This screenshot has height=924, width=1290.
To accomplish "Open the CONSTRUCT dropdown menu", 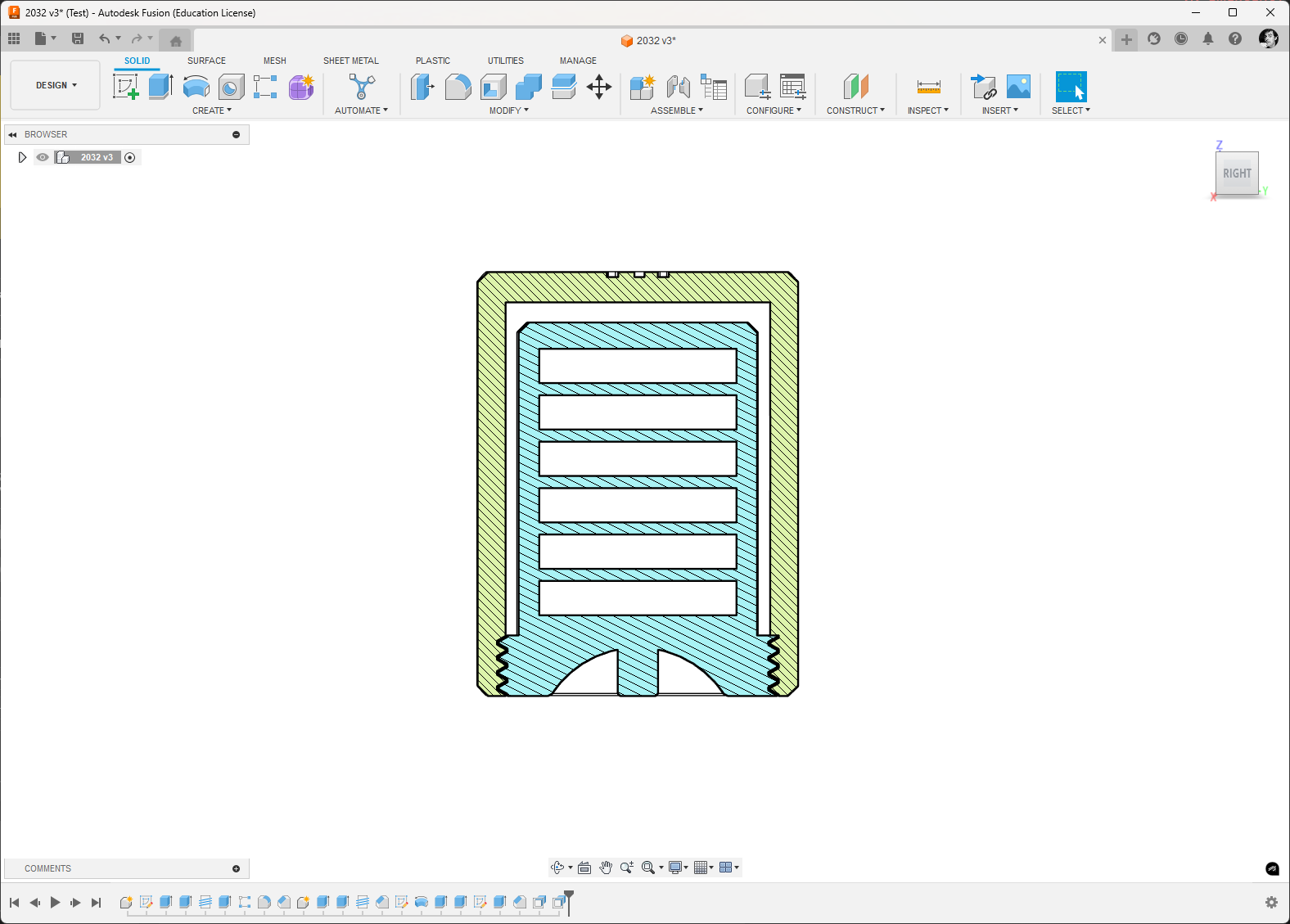I will [855, 110].
